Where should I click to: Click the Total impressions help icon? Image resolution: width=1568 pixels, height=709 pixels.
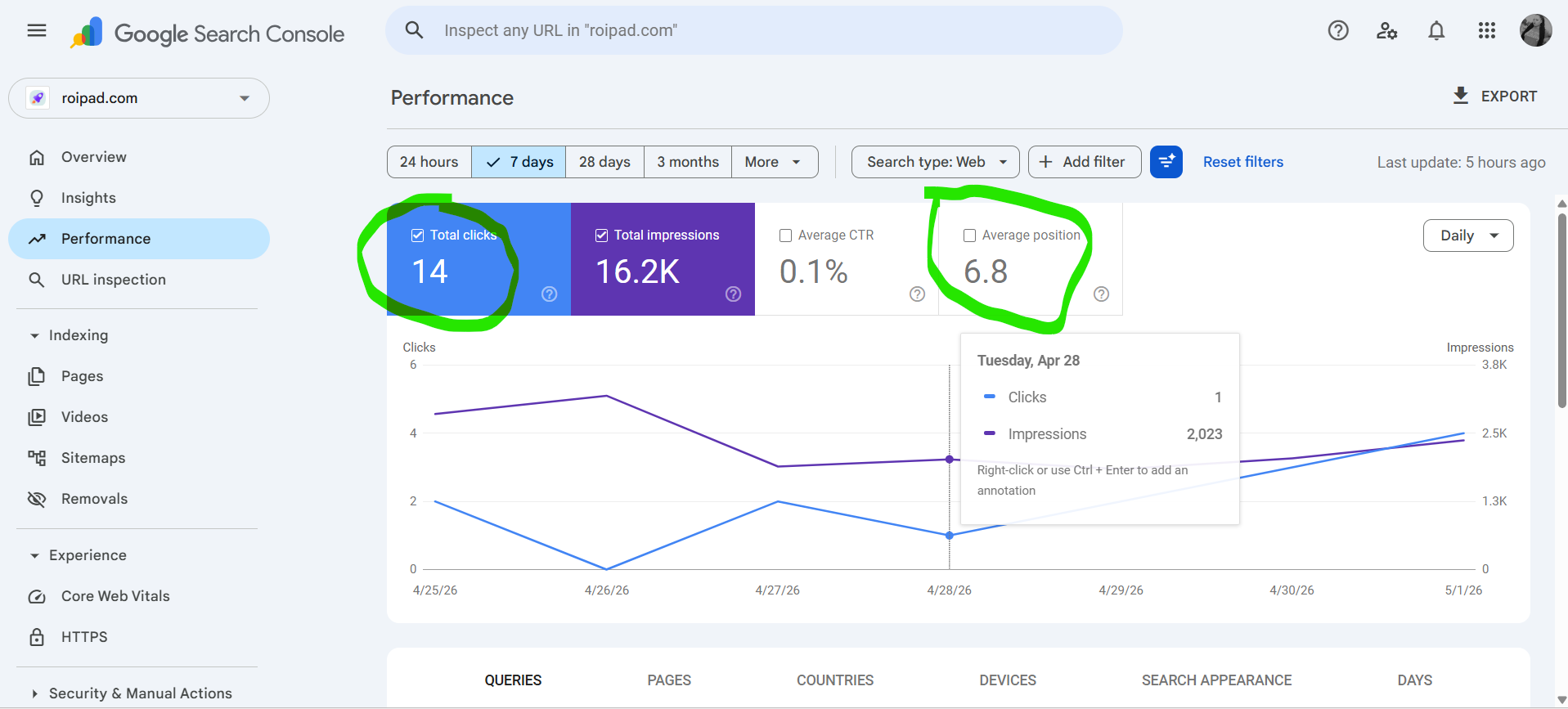click(734, 294)
